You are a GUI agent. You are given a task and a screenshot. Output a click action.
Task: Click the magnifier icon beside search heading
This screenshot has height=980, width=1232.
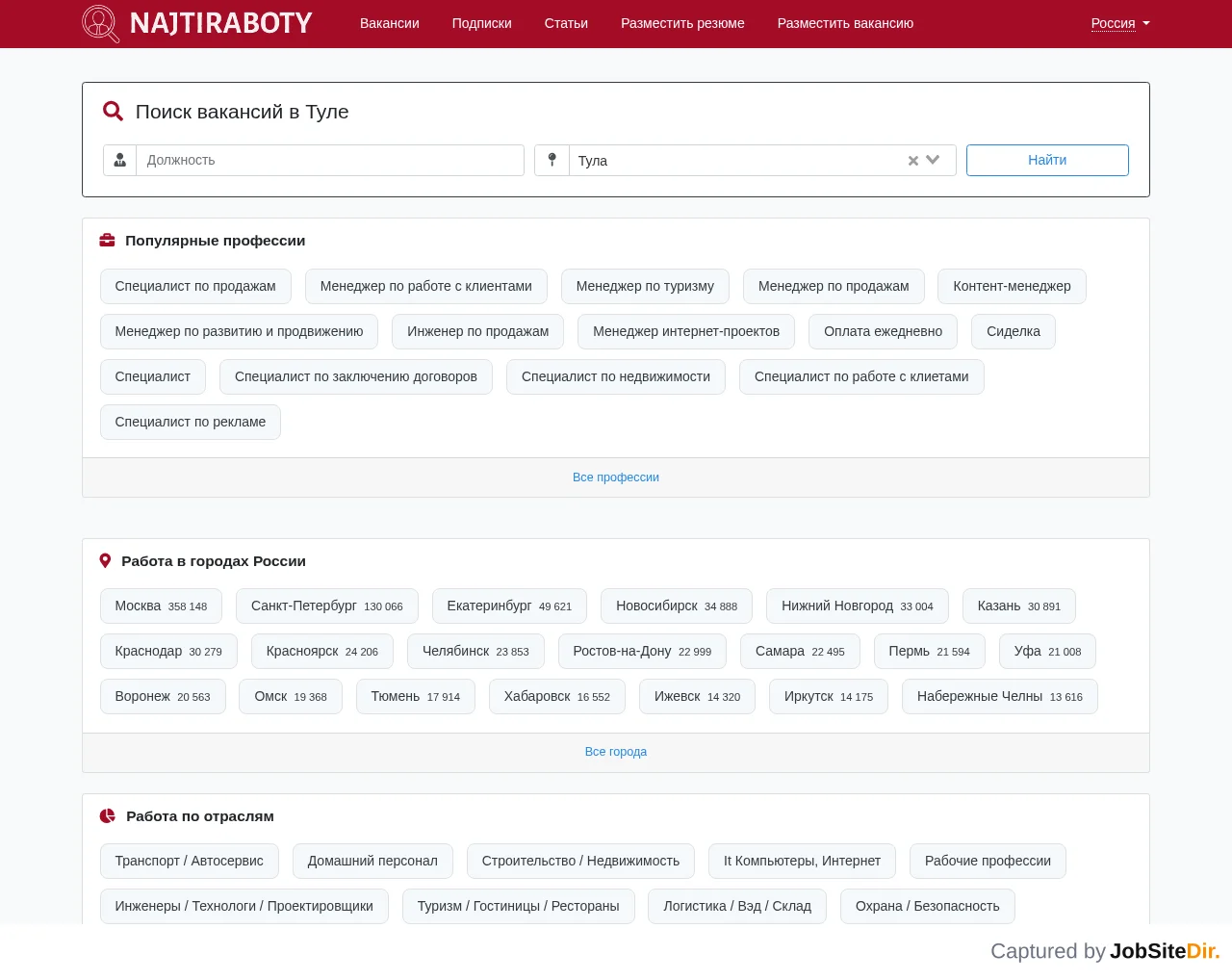(113, 112)
